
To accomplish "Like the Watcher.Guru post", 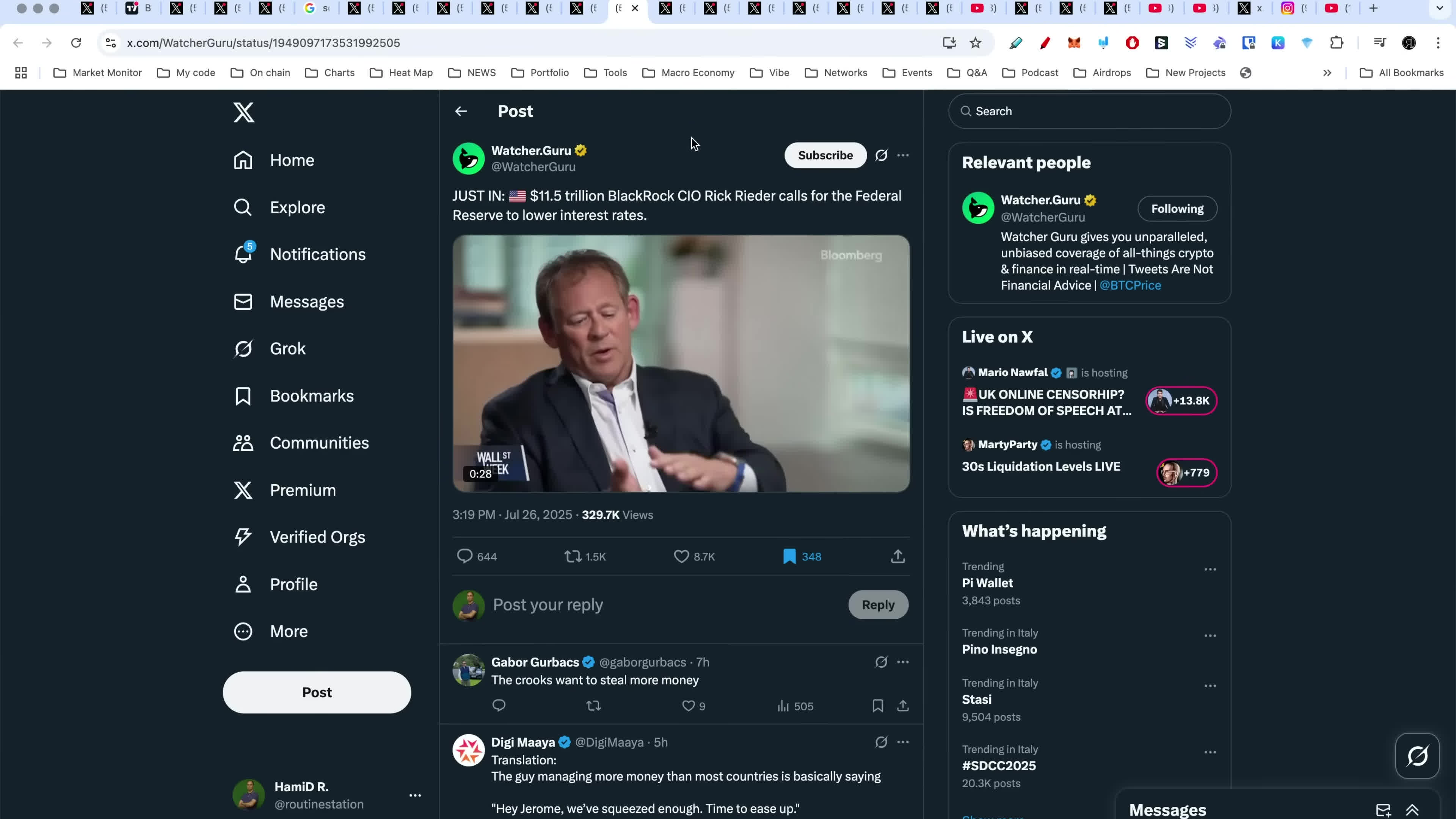I will (681, 557).
